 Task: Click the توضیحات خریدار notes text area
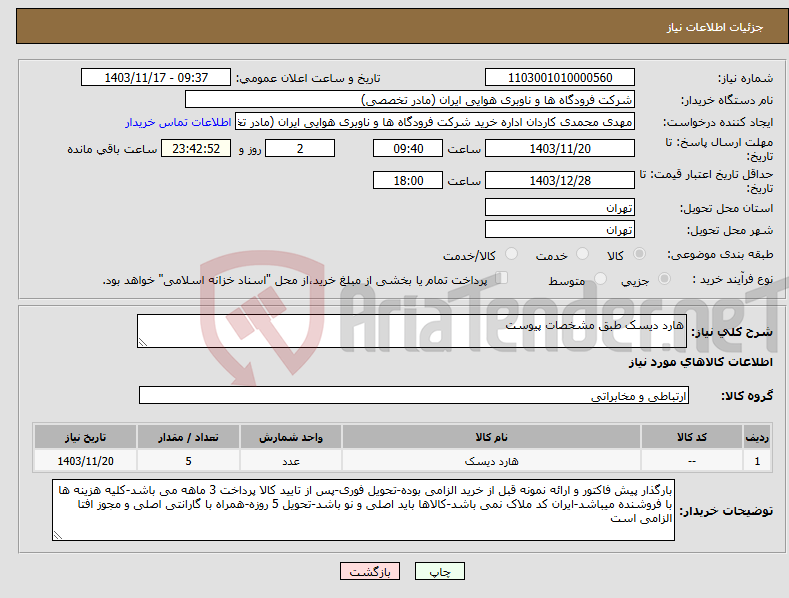(363, 510)
